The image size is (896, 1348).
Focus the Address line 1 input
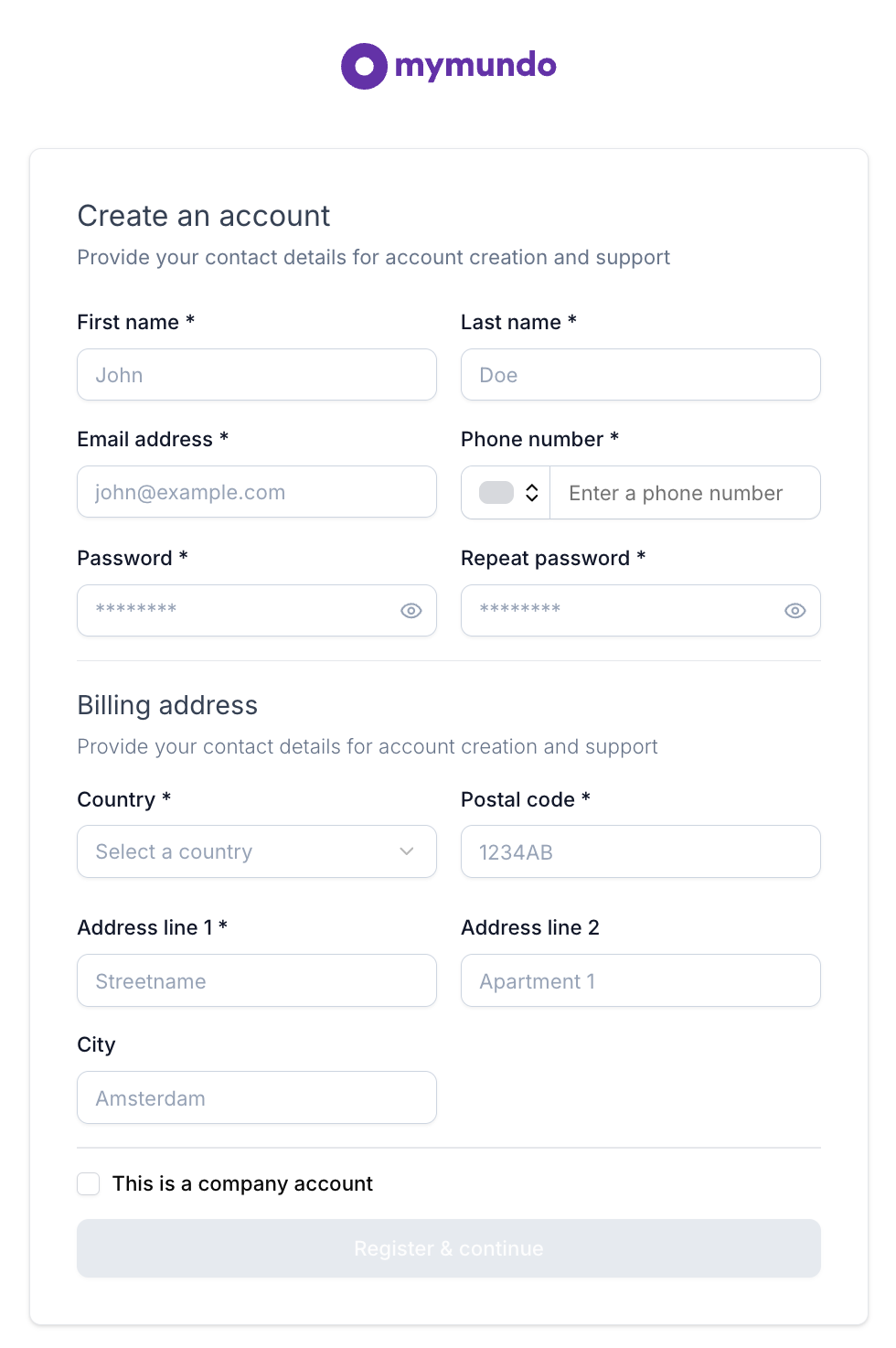point(256,981)
